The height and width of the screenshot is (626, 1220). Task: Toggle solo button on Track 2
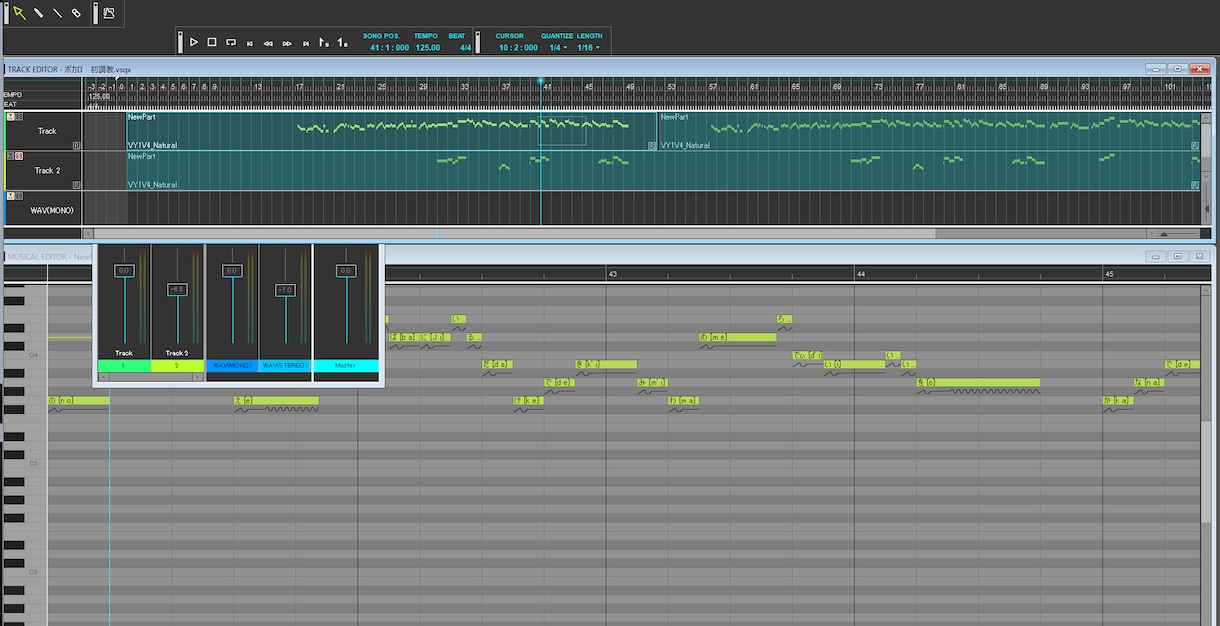tap(20, 156)
